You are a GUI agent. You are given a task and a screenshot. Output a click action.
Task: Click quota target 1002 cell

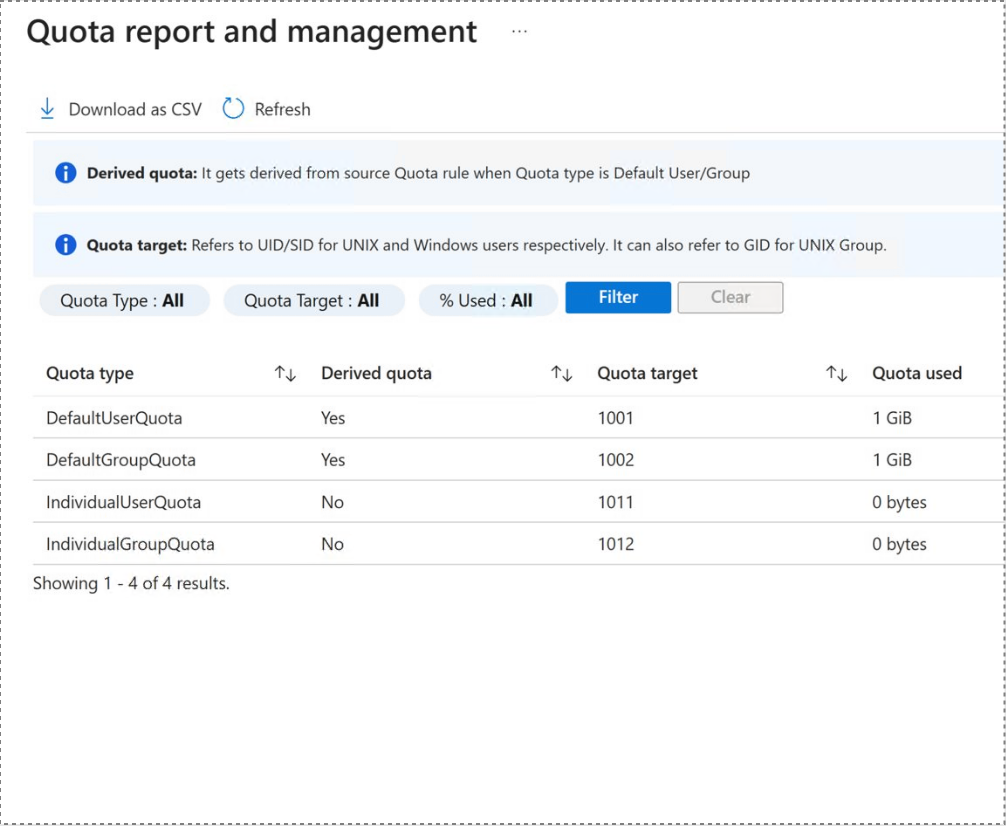pyautogui.click(x=615, y=460)
